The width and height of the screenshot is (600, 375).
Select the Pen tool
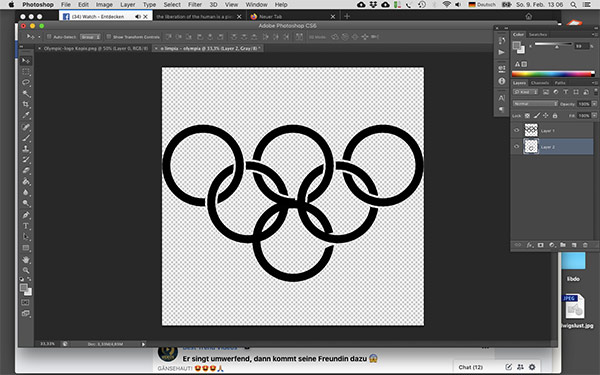(26, 215)
